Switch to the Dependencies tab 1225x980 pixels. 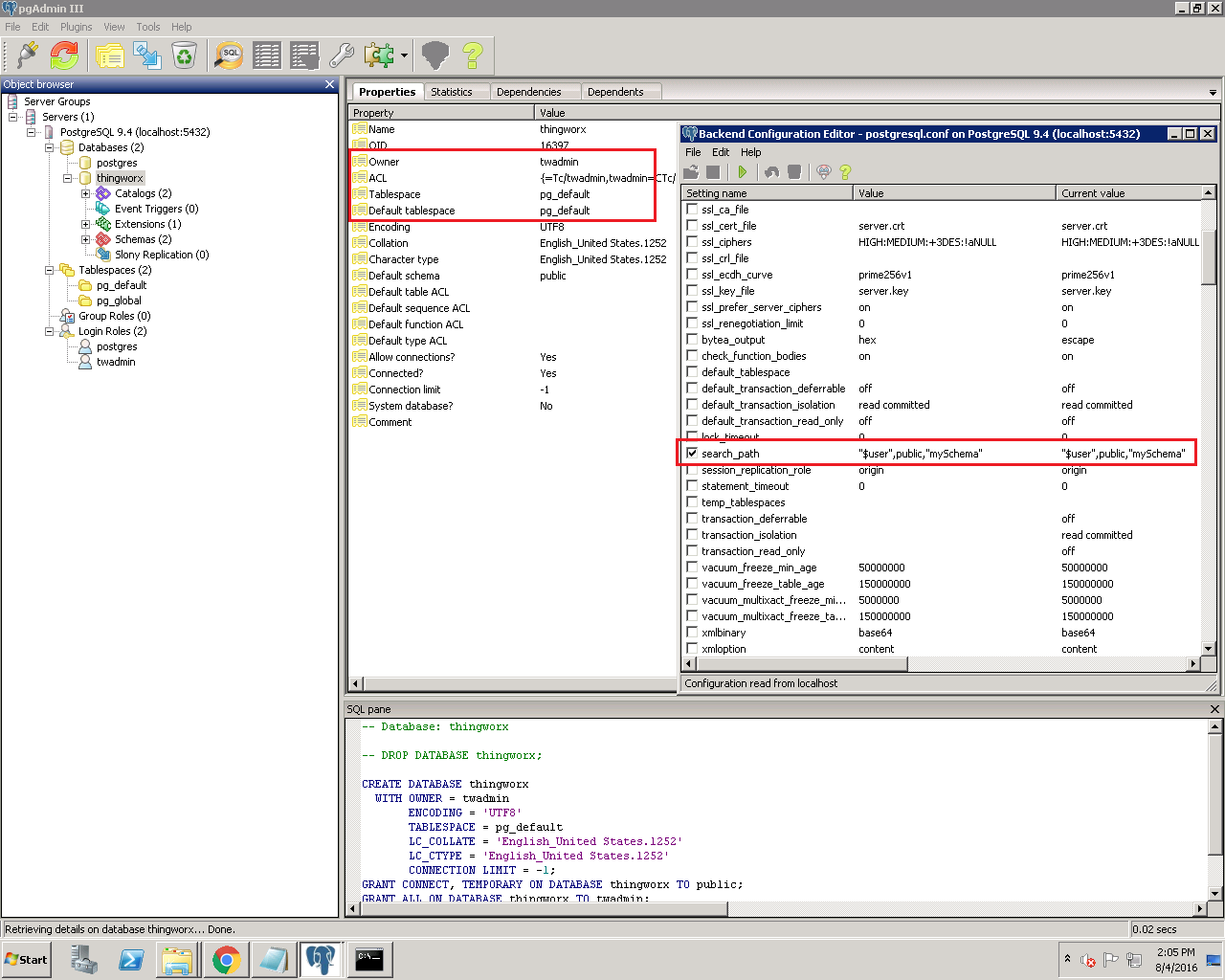coord(529,92)
